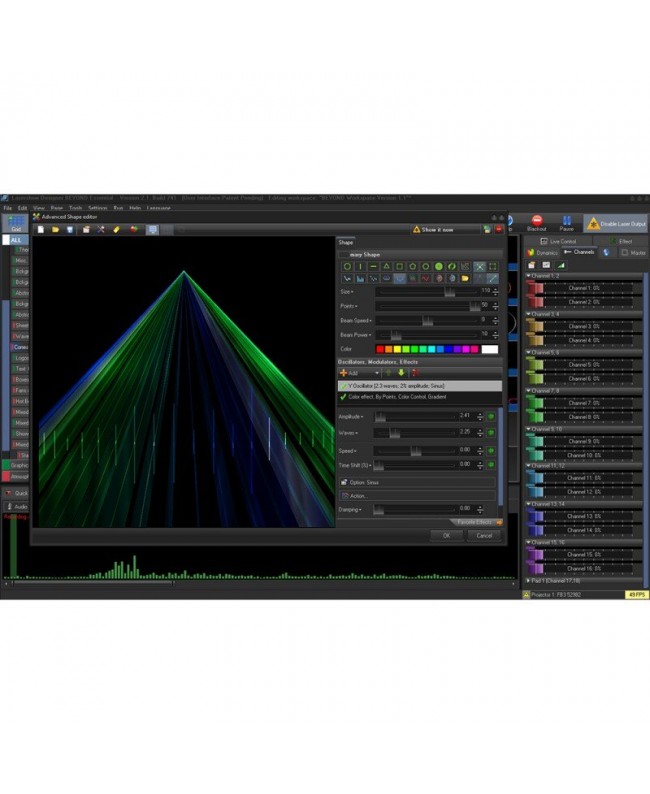
Task: Open the Settings menu
Action: tap(98, 208)
